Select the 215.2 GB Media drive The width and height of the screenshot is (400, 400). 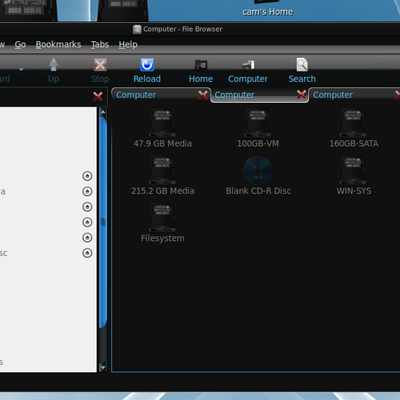tap(163, 176)
